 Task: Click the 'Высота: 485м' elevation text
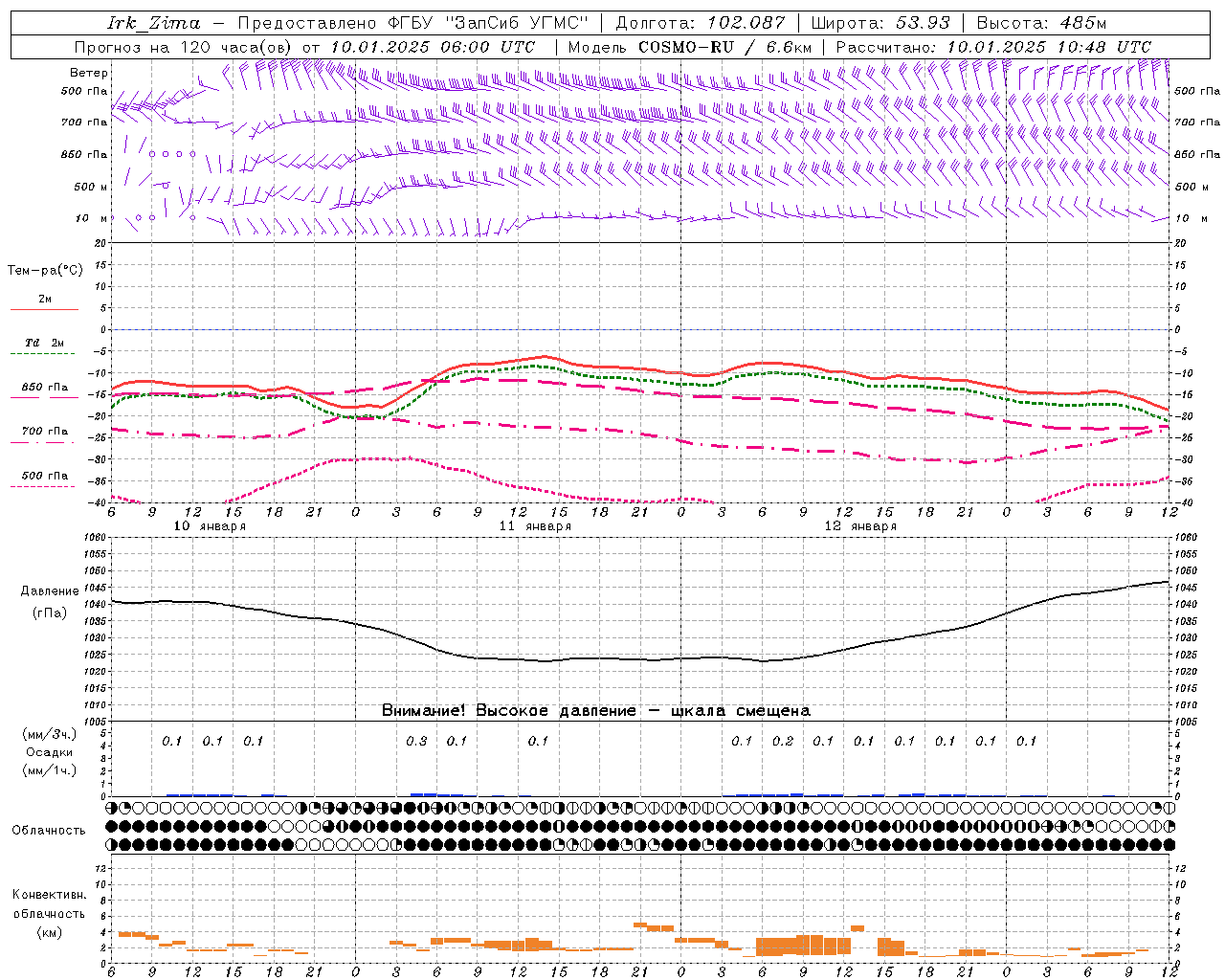[x=1041, y=23]
